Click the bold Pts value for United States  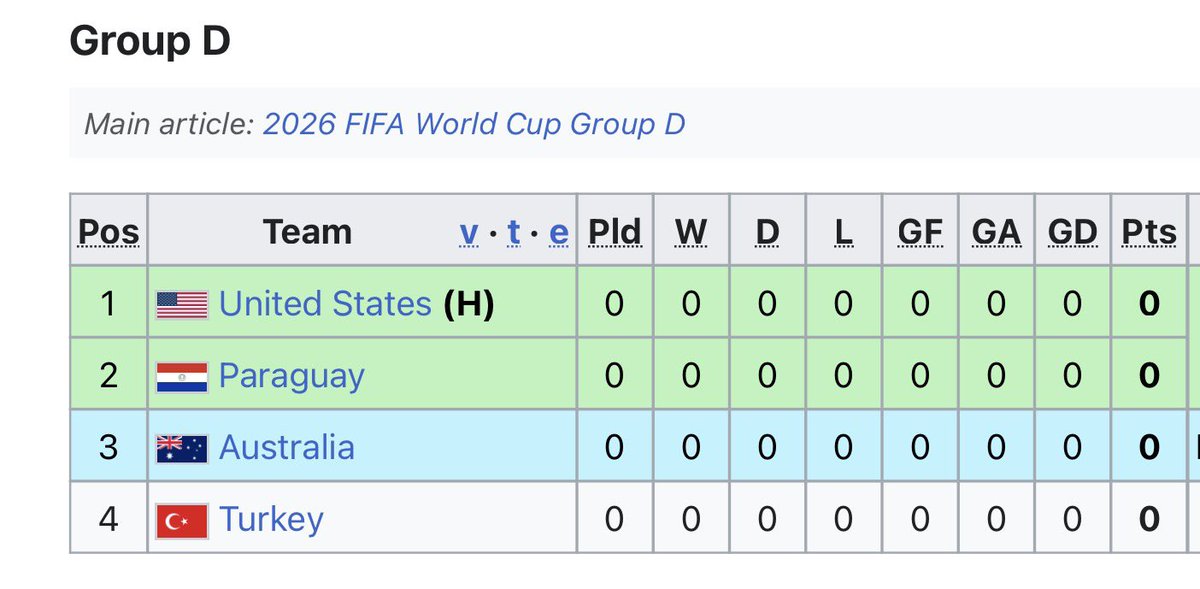[1149, 304]
